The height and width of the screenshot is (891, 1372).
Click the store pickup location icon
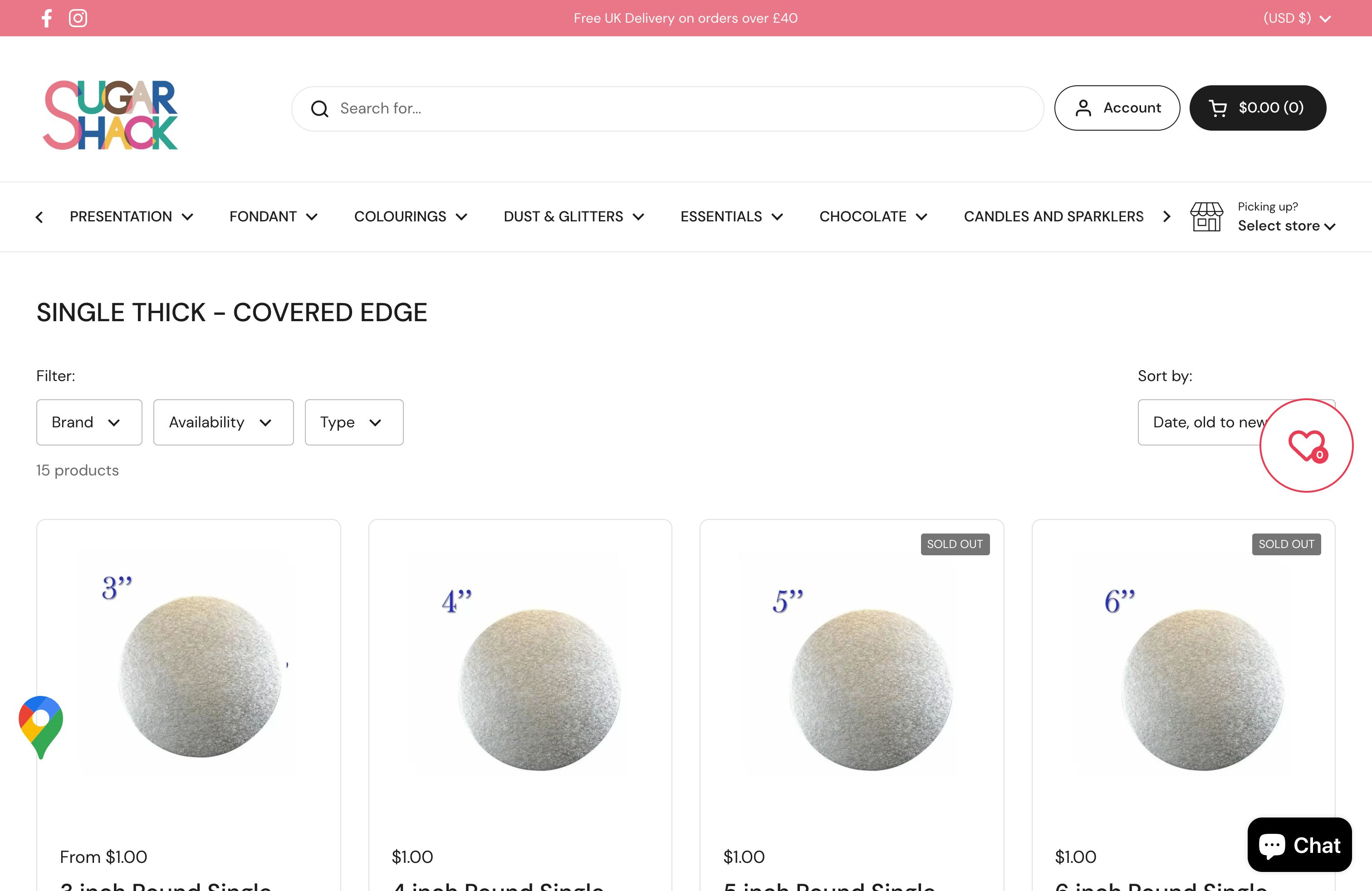1207,216
